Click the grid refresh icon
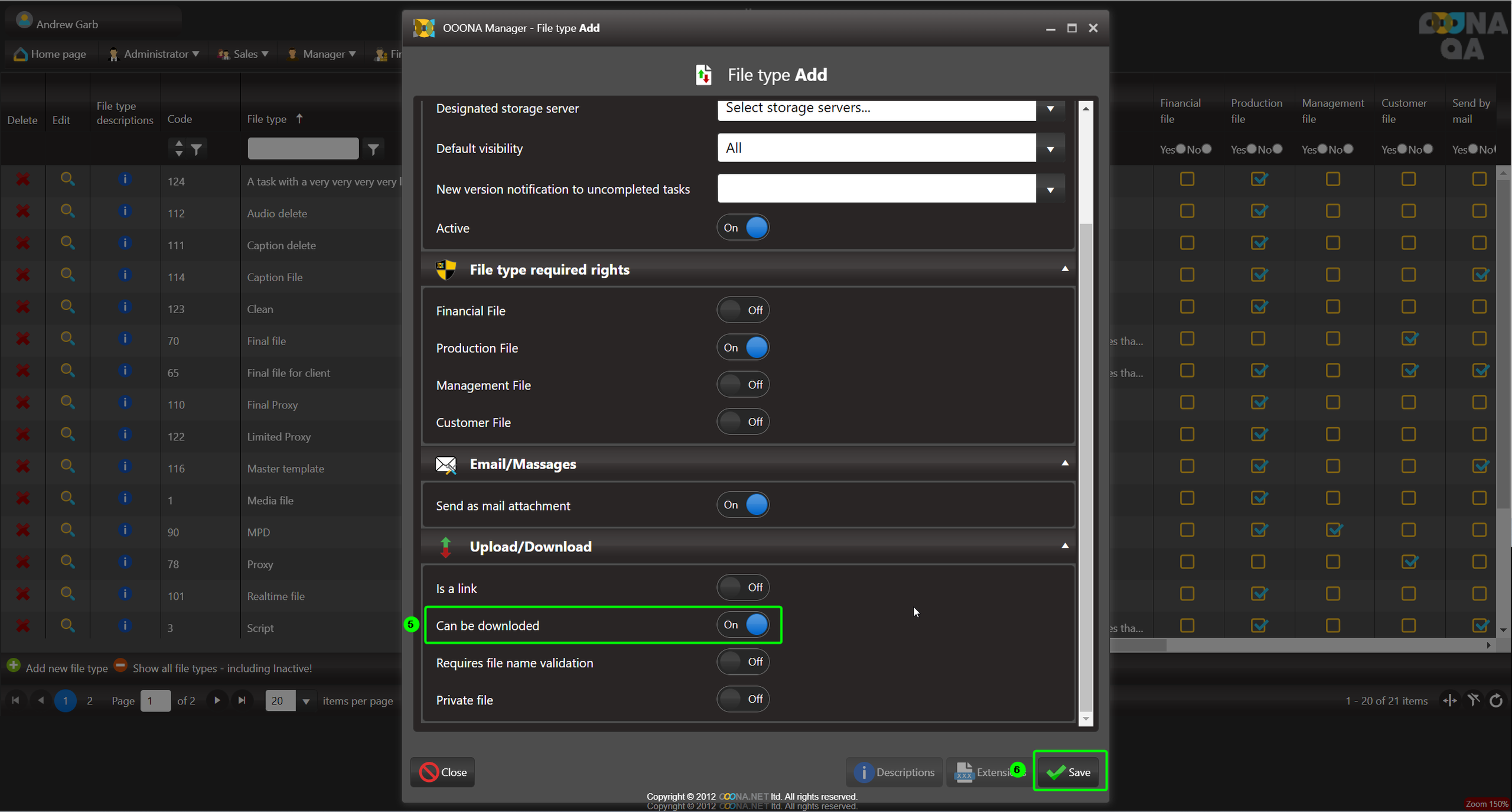 coord(1496,701)
